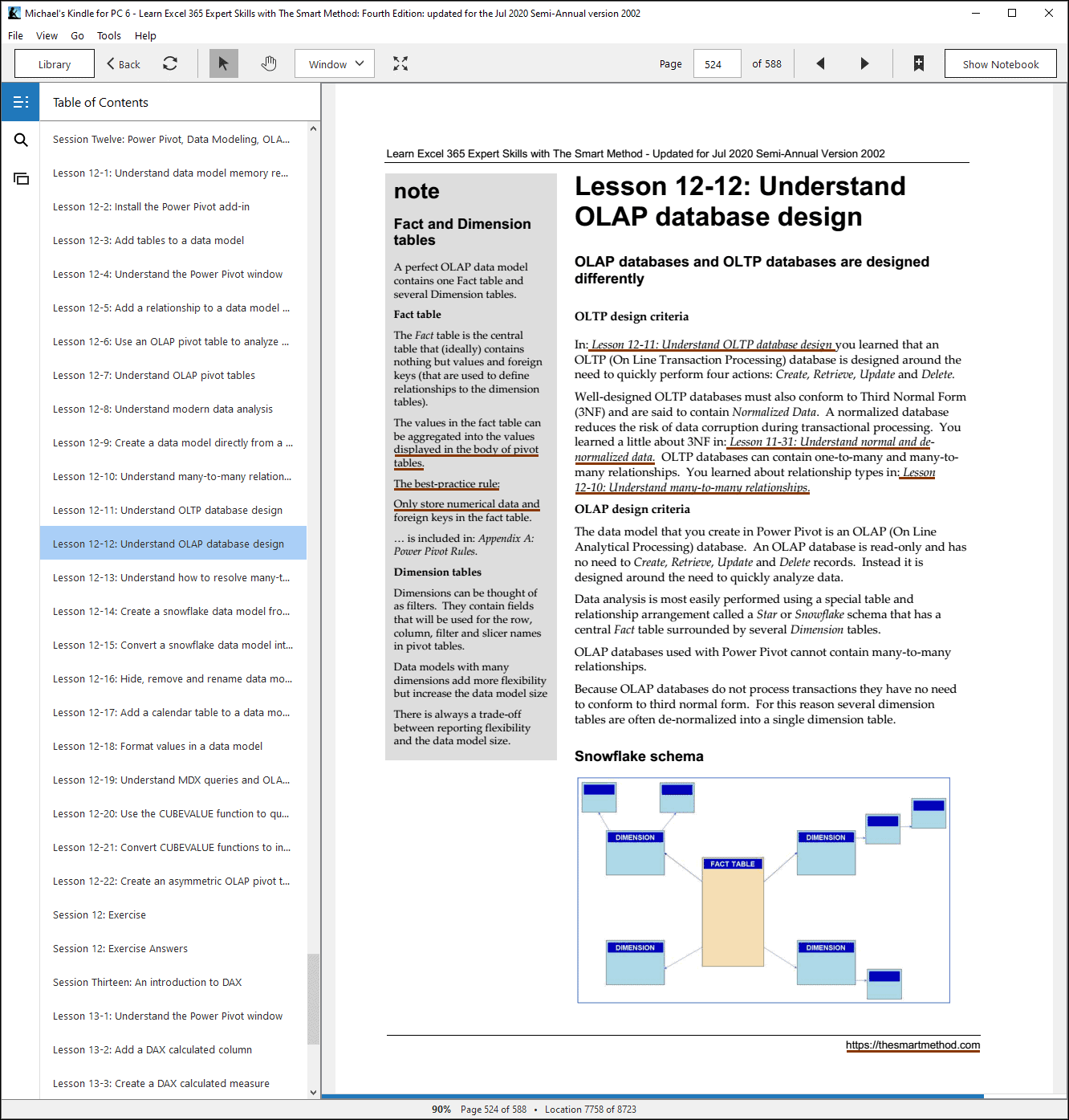Open the View menu
This screenshot has height=1120, width=1069.
(47, 35)
